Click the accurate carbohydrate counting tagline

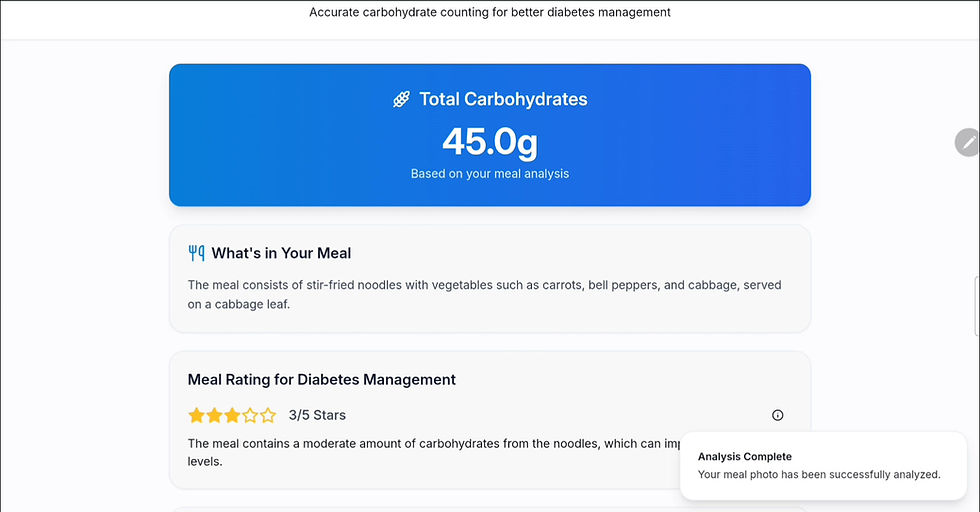[x=490, y=13]
